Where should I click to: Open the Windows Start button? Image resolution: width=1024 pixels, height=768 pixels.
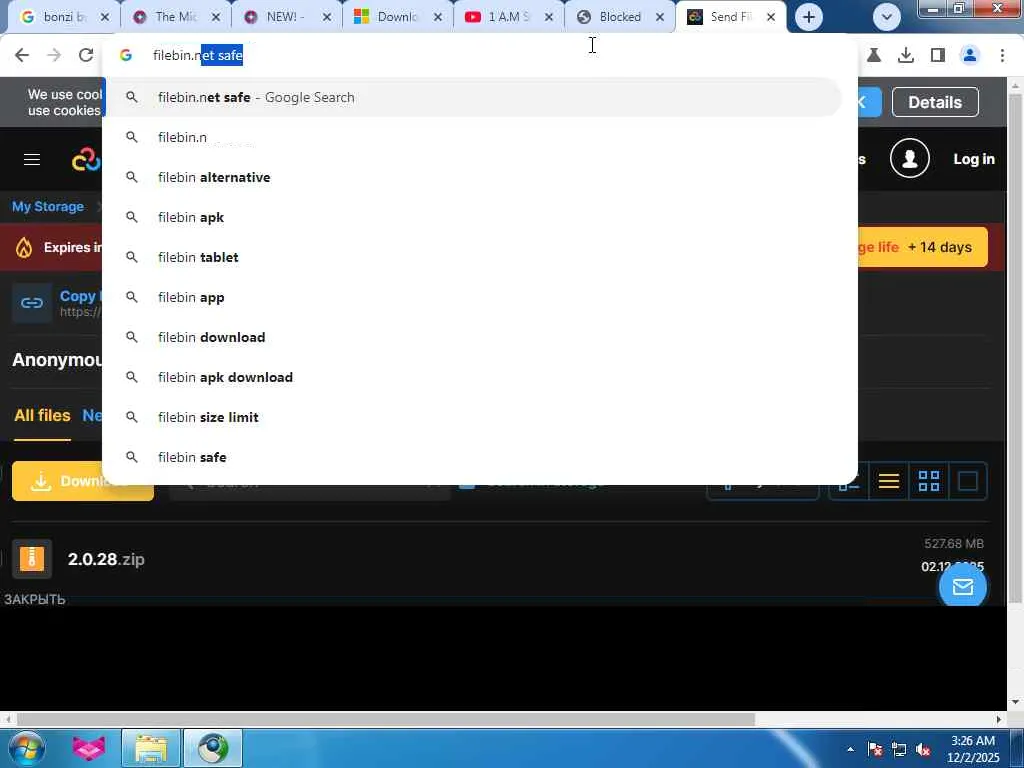(x=26, y=748)
